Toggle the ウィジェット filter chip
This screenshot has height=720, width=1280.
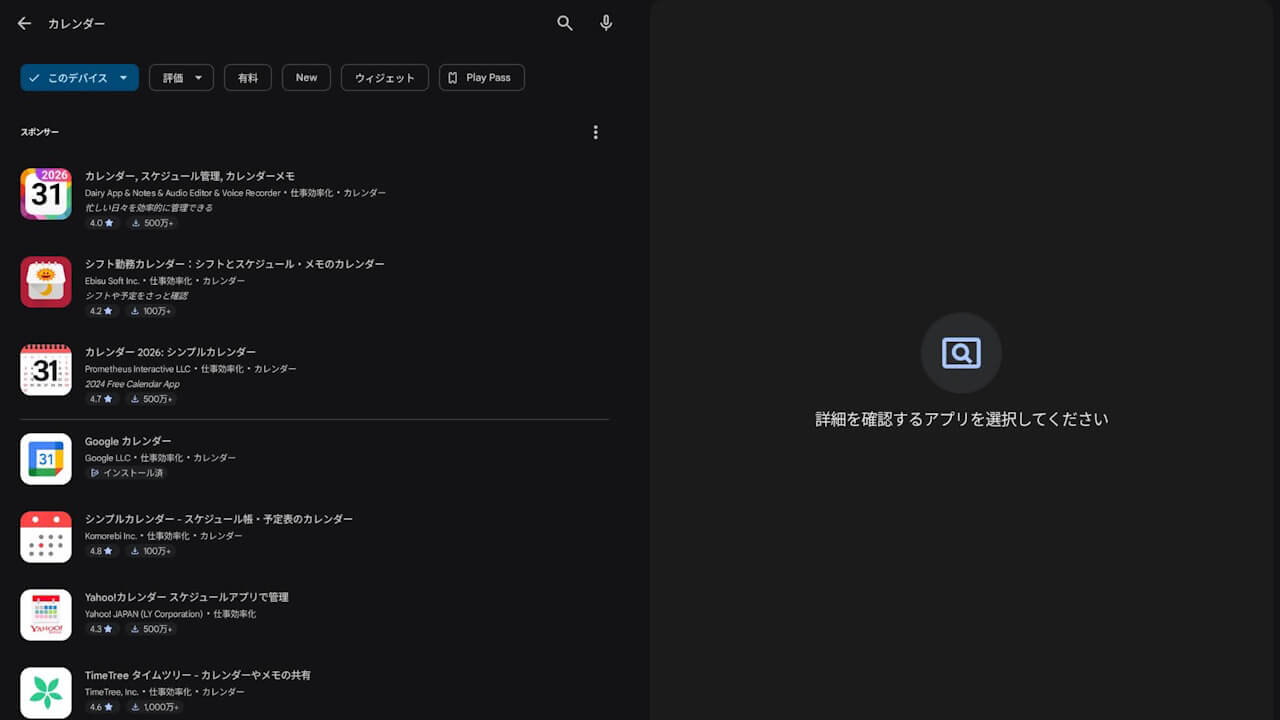[384, 77]
